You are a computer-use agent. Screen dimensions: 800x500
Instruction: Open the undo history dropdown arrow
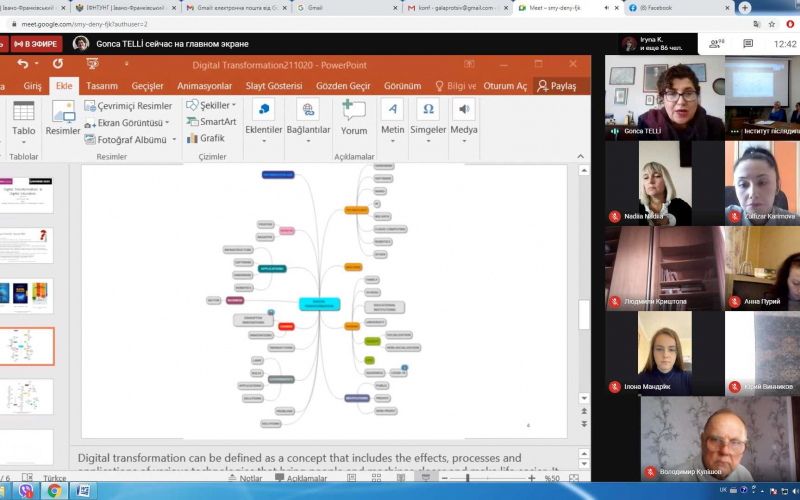(37, 64)
